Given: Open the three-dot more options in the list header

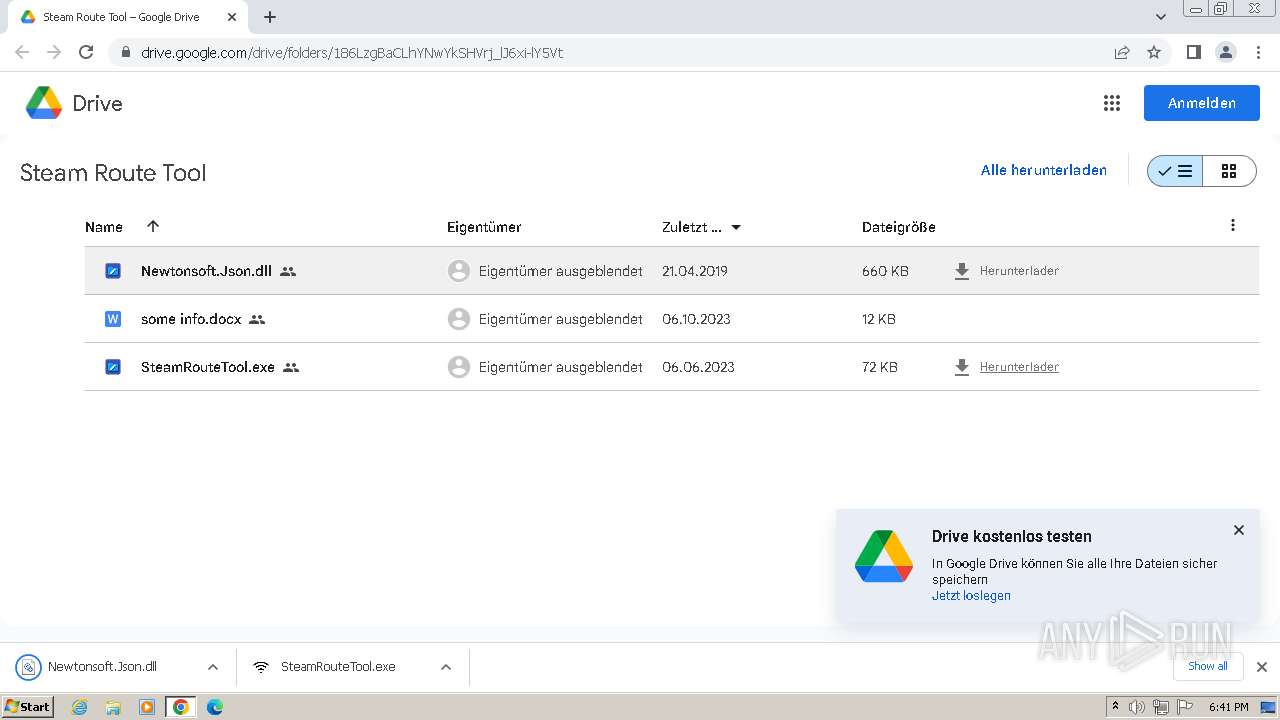Looking at the screenshot, I should click(1233, 226).
